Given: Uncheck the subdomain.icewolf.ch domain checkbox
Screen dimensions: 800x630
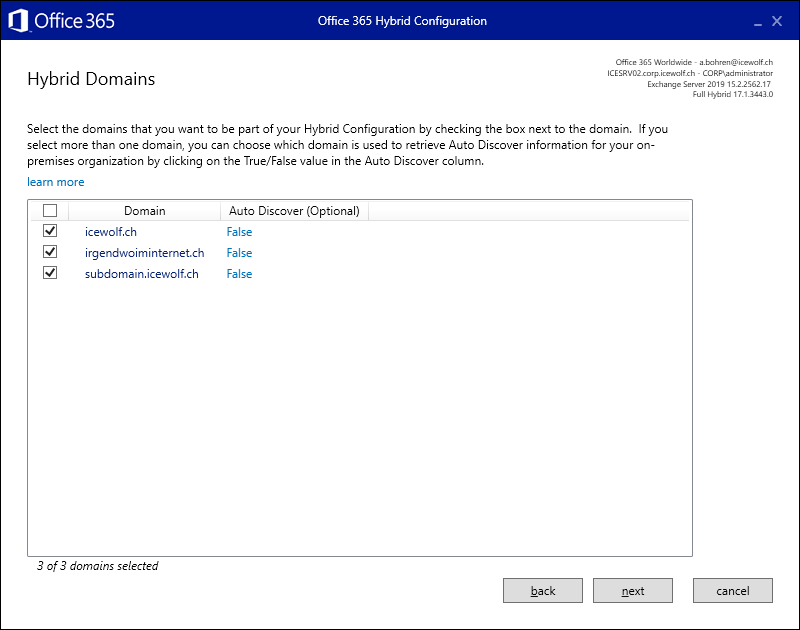Looking at the screenshot, I should coord(50,273).
